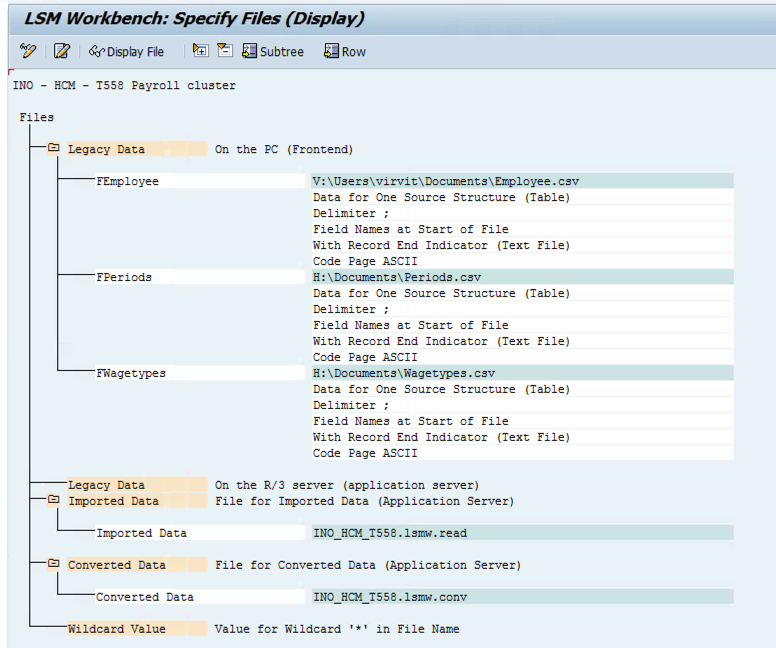Select the Imported Data child entry
The height and width of the screenshot is (648, 776).
(200, 533)
